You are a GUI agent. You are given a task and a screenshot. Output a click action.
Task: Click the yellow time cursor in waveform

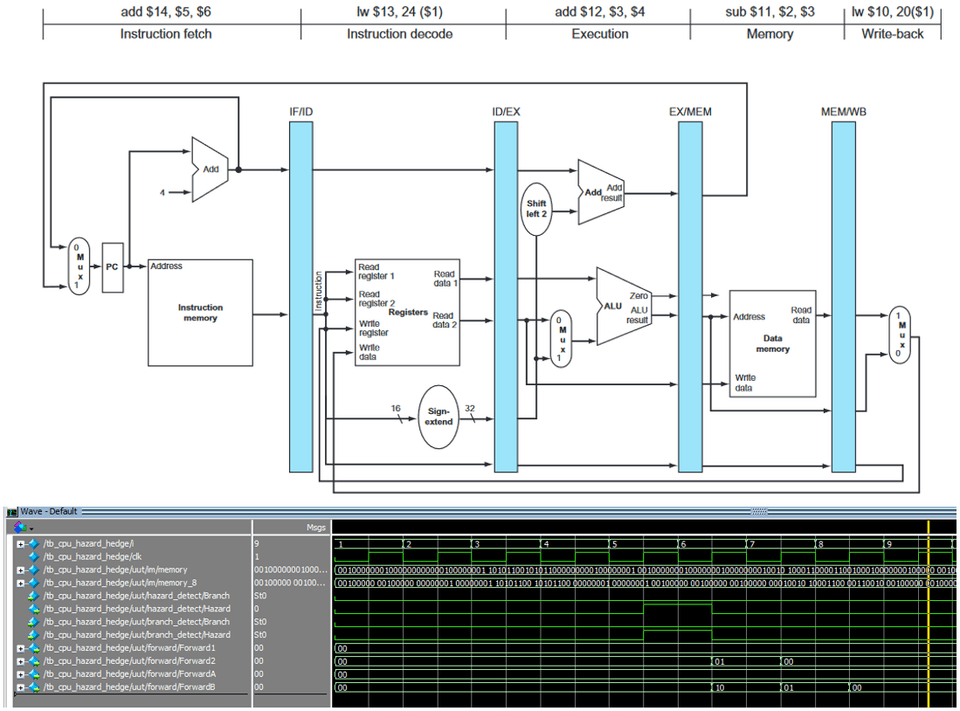pos(929,612)
